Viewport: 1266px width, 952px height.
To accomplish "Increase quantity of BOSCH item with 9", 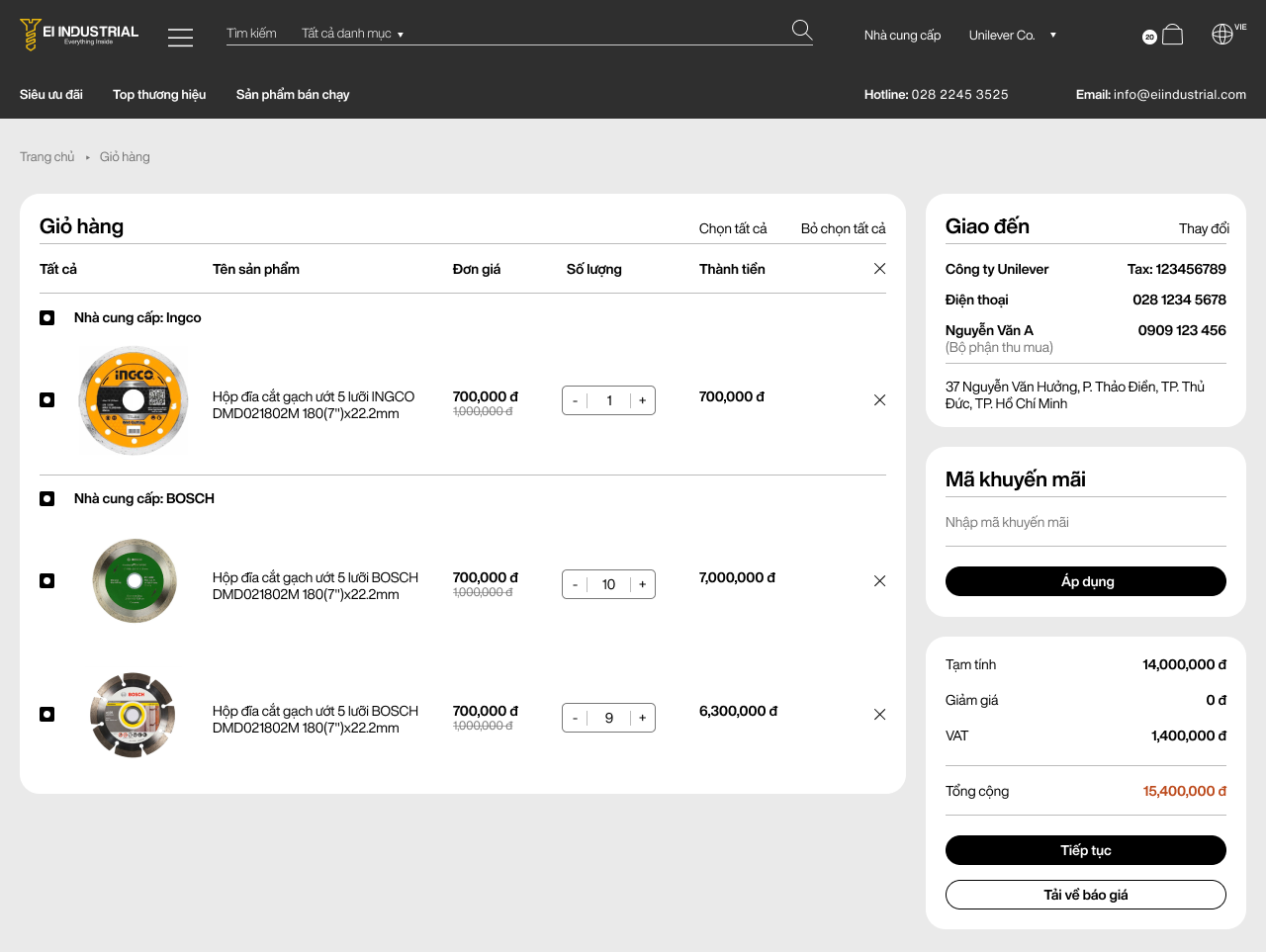I will pos(643,718).
